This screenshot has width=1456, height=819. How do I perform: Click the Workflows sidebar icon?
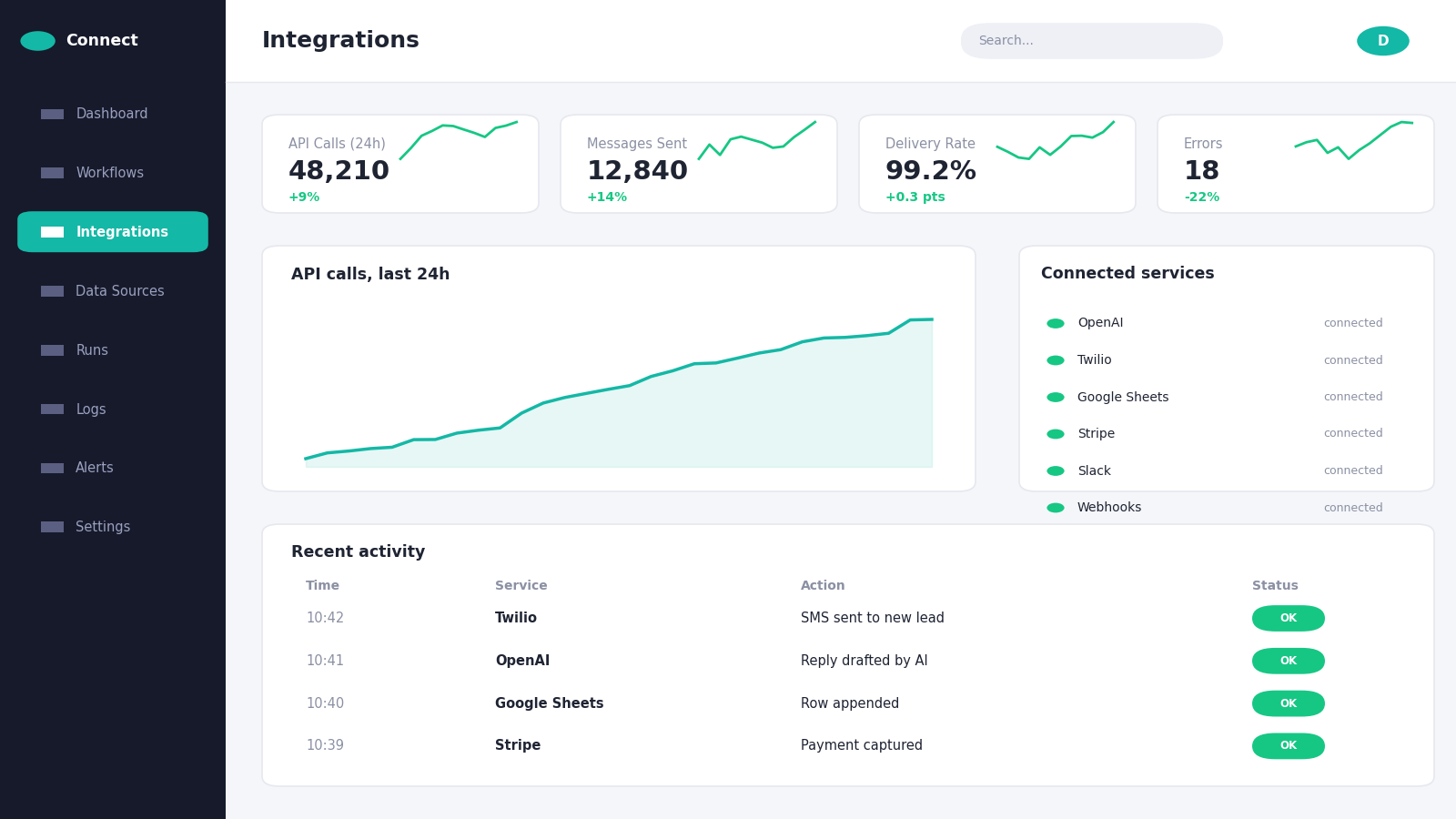pyautogui.click(x=52, y=173)
